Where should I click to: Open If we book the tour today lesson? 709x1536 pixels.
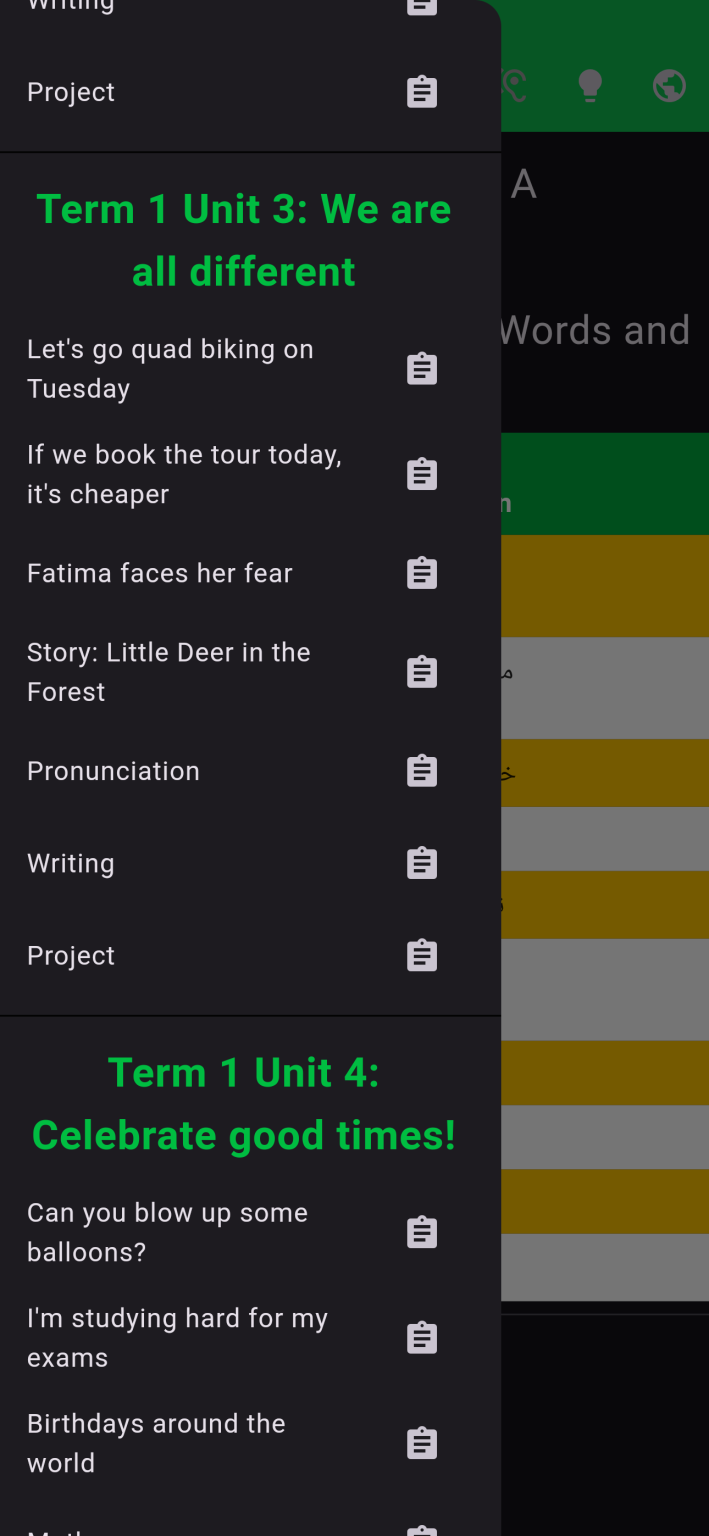pyautogui.click(x=184, y=474)
